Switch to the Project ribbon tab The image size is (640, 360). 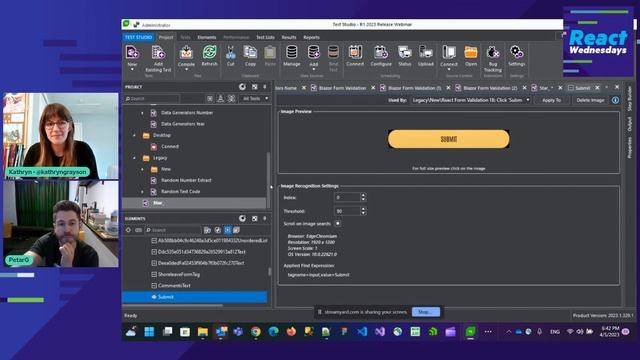tap(166, 37)
